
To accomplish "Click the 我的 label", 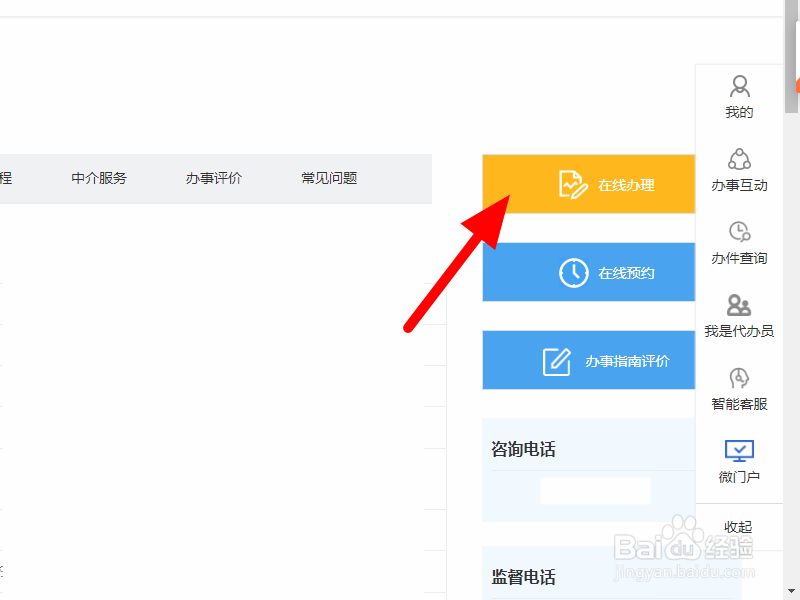I will tap(739, 112).
